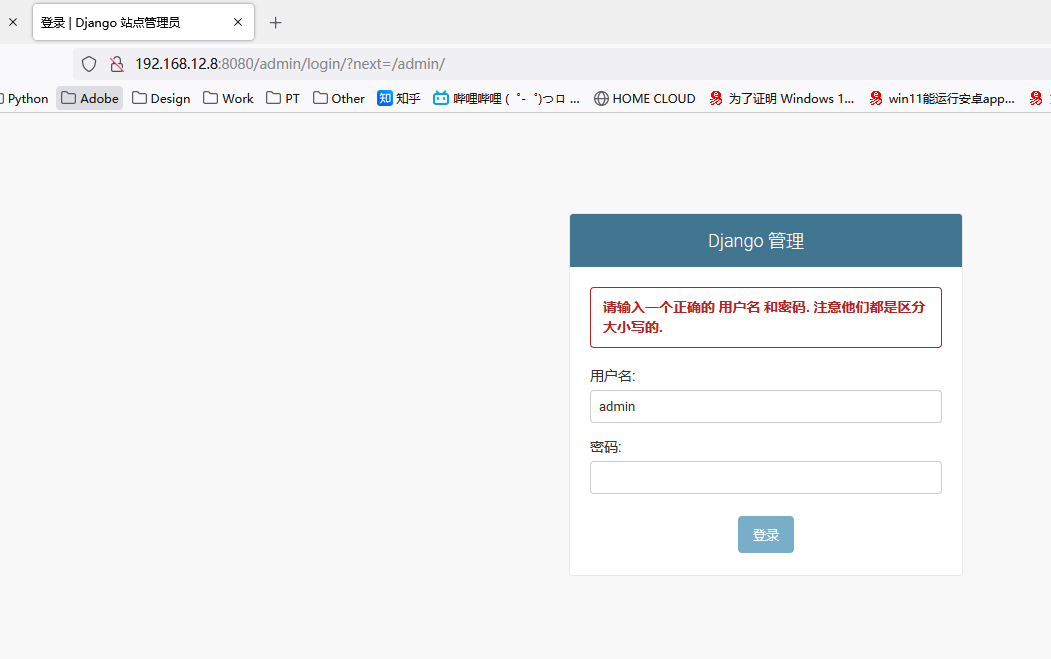Click the address bar URL
Image resolution: width=1051 pixels, height=659 pixels.
[x=290, y=64]
